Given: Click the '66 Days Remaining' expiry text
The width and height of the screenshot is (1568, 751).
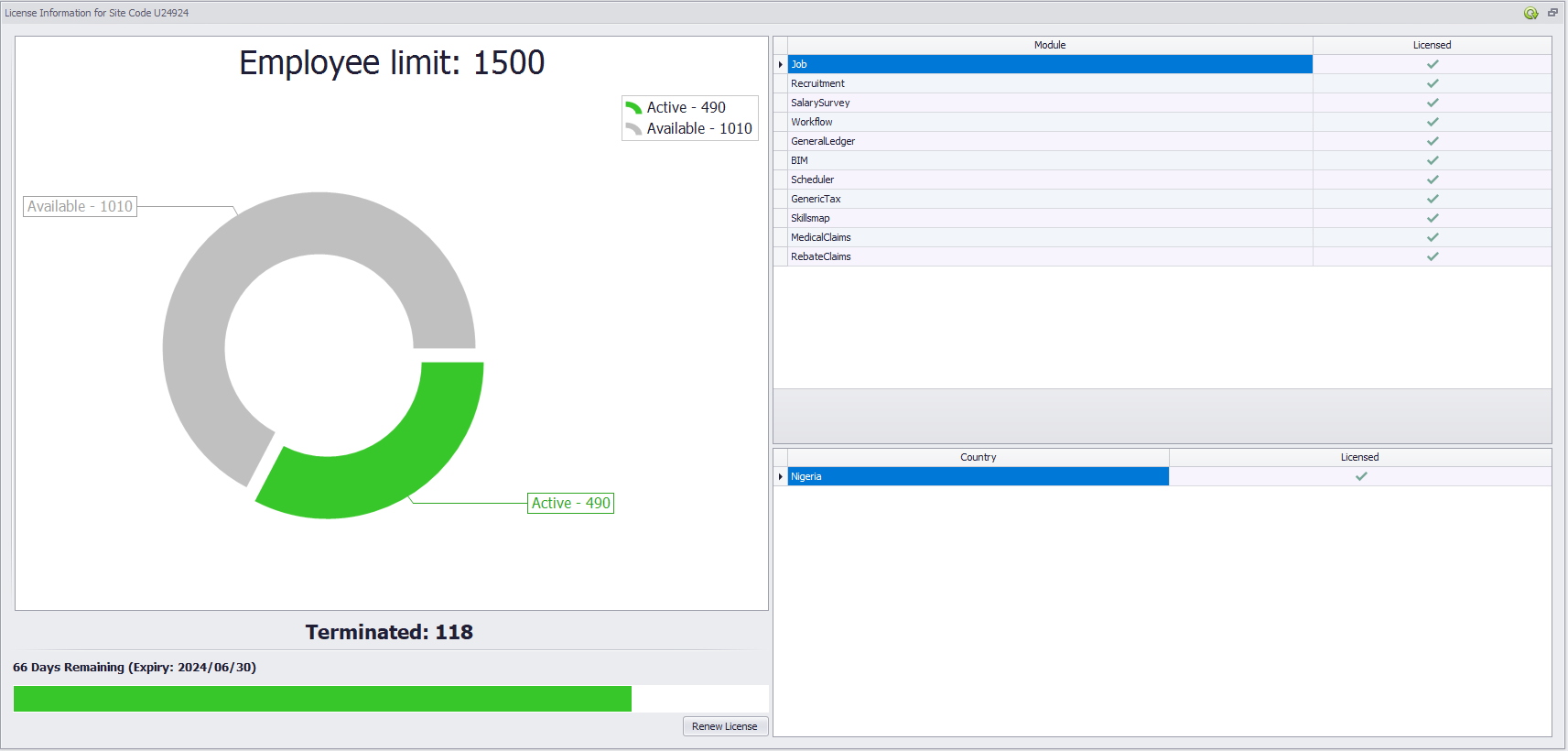Looking at the screenshot, I should [135, 667].
